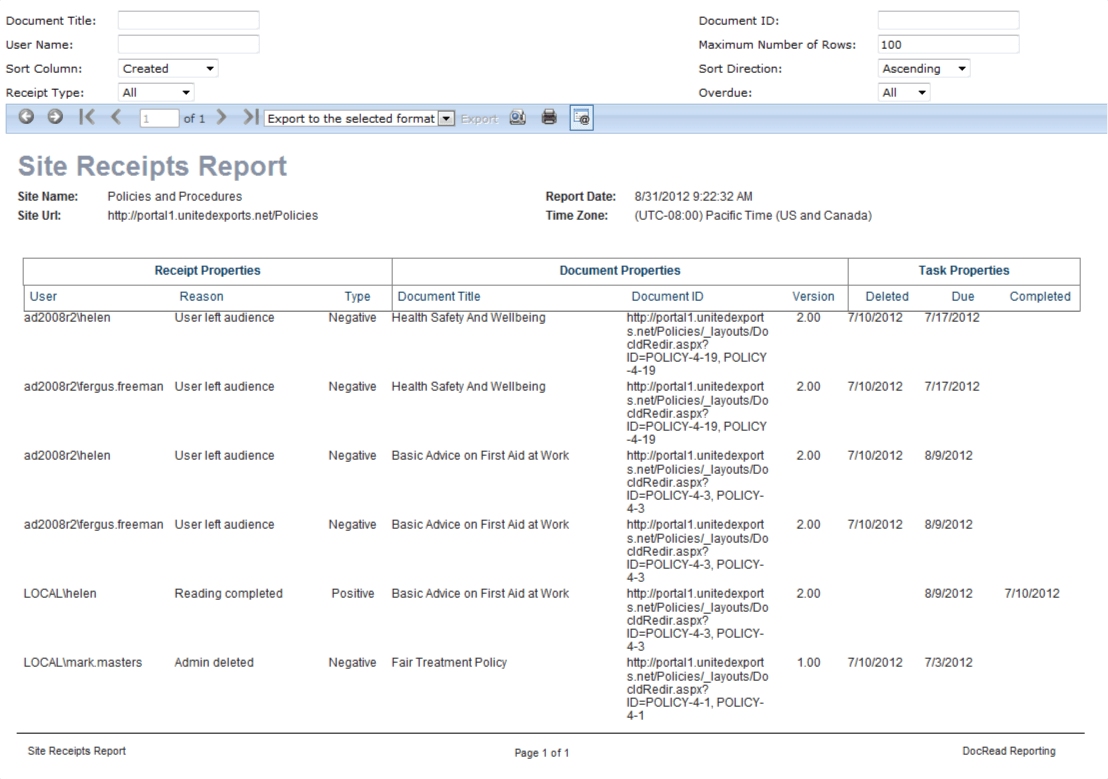The height and width of the screenshot is (779, 1108).
Task: Click the forward navigation arrow icon
Action: 55,117
